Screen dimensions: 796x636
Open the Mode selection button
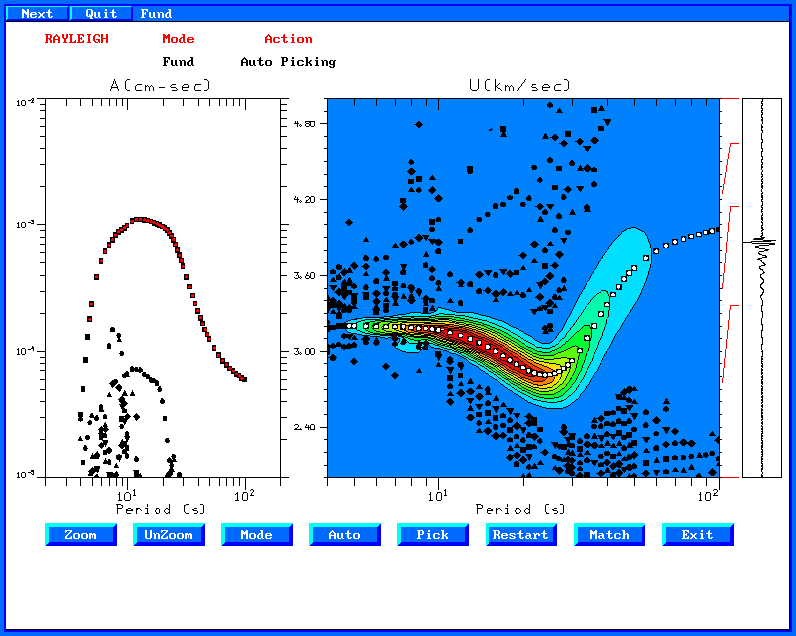(257, 535)
